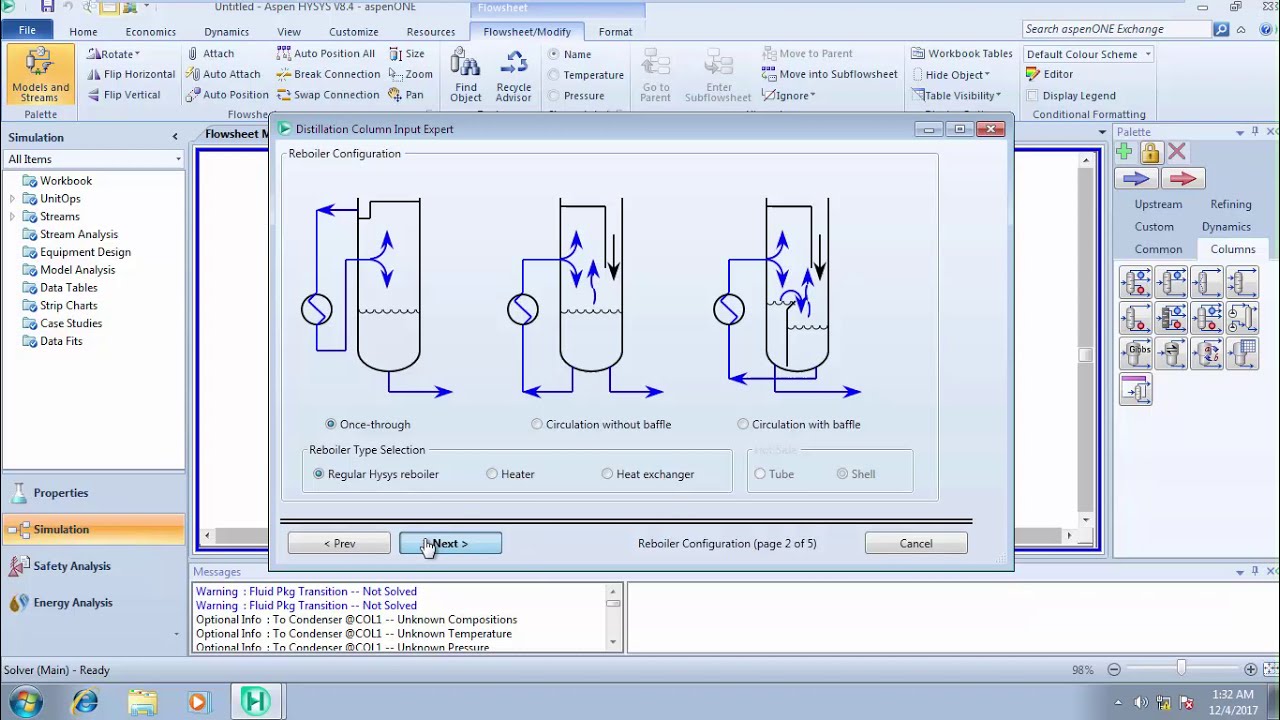1280x720 pixels.
Task: Click Break Connection tool
Action: (328, 74)
